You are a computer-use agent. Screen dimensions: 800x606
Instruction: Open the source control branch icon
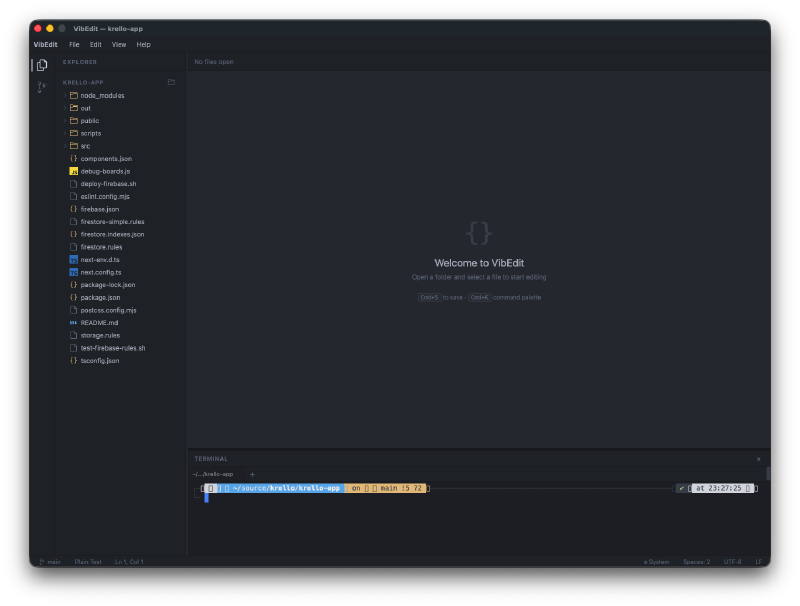[x=42, y=87]
